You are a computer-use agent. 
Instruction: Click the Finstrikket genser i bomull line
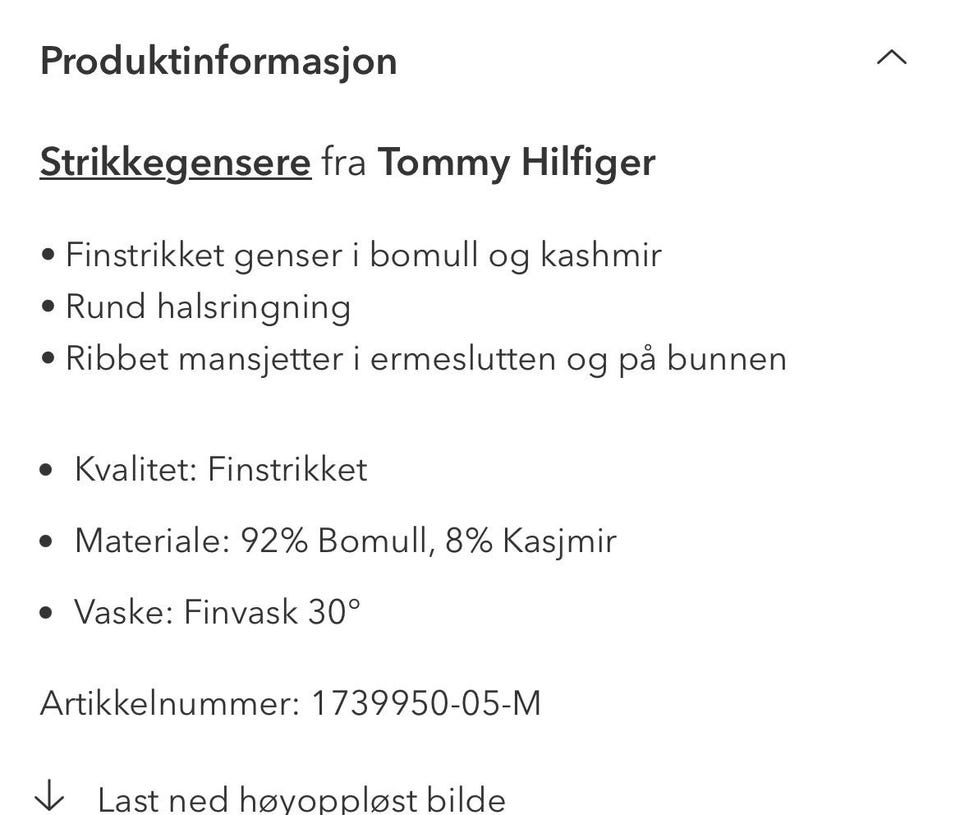tap(363, 255)
